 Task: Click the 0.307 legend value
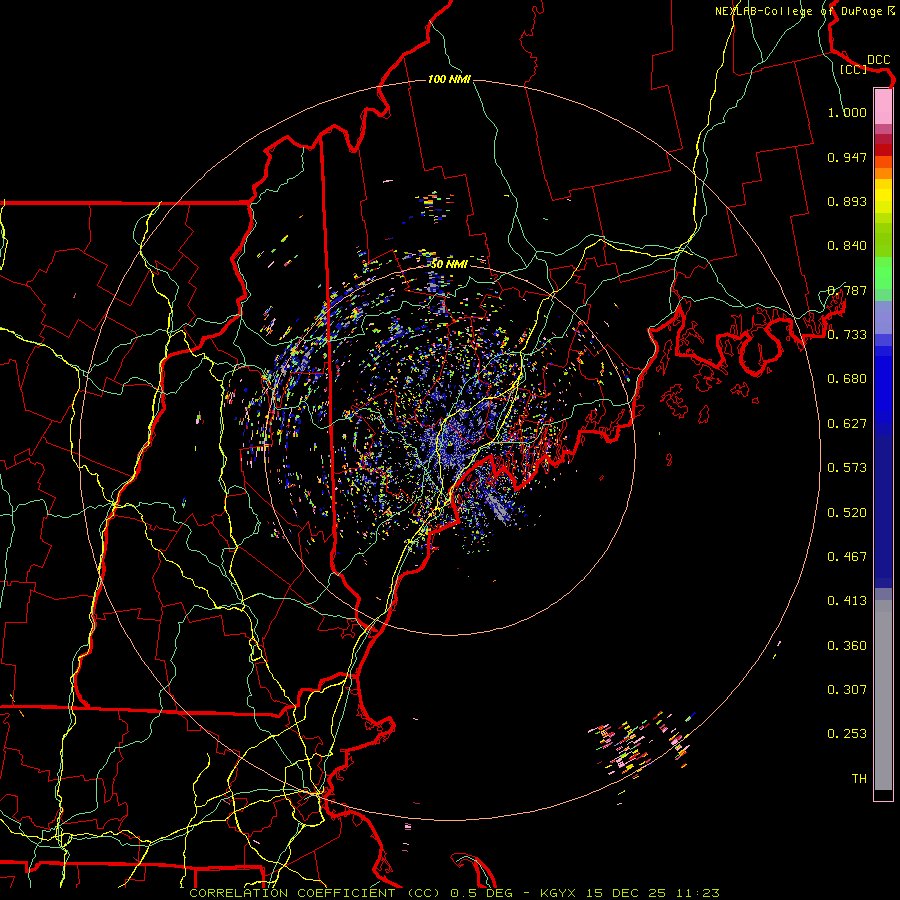pos(847,690)
